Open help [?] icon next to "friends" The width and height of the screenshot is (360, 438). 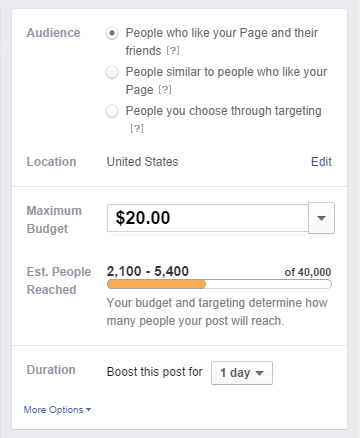pyautogui.click(x=173, y=51)
